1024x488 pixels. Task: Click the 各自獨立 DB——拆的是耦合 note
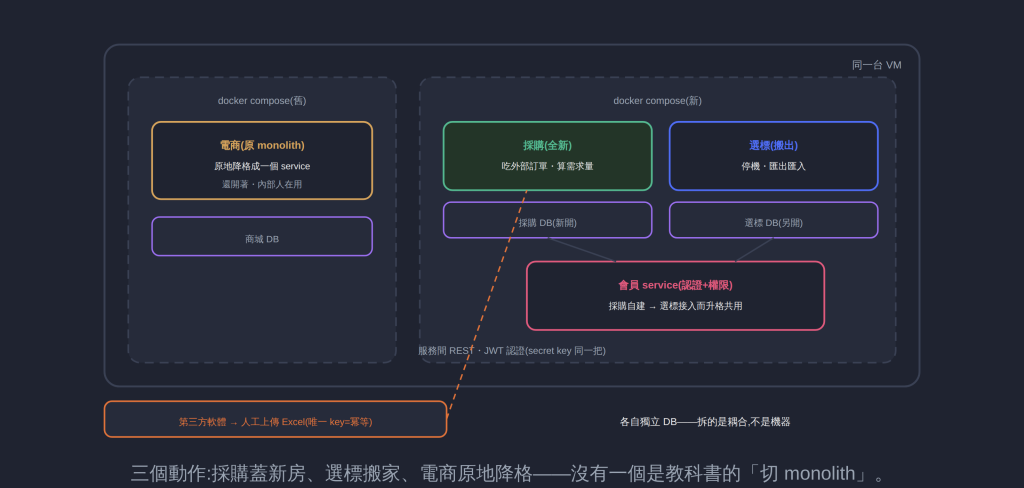705,421
